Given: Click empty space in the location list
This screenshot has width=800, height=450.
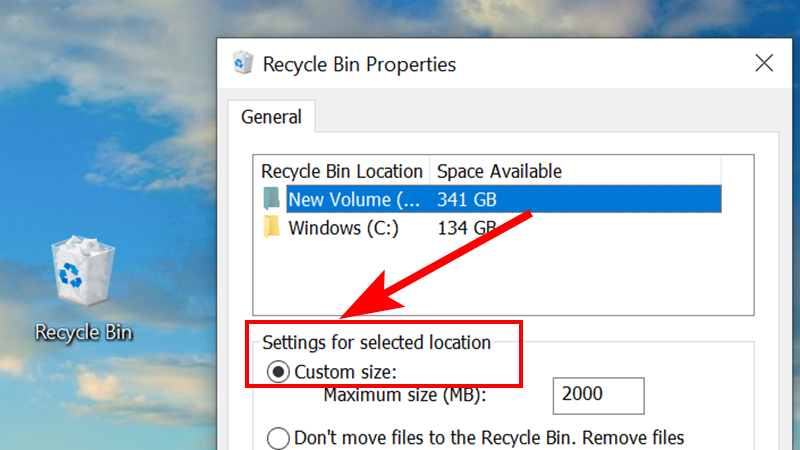Looking at the screenshot, I should (x=503, y=278).
